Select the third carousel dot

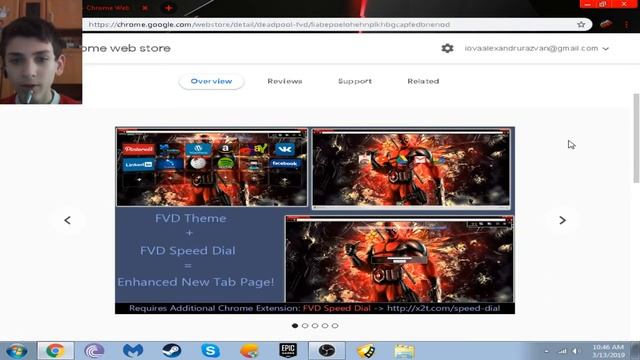click(x=315, y=326)
